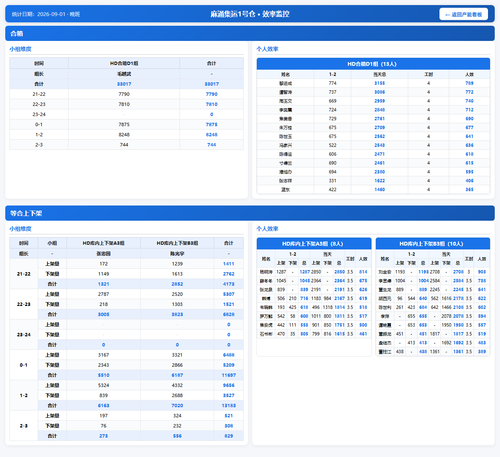
Task: Click the value 1045 in A3 personal table
Action: click(x=281, y=281)
